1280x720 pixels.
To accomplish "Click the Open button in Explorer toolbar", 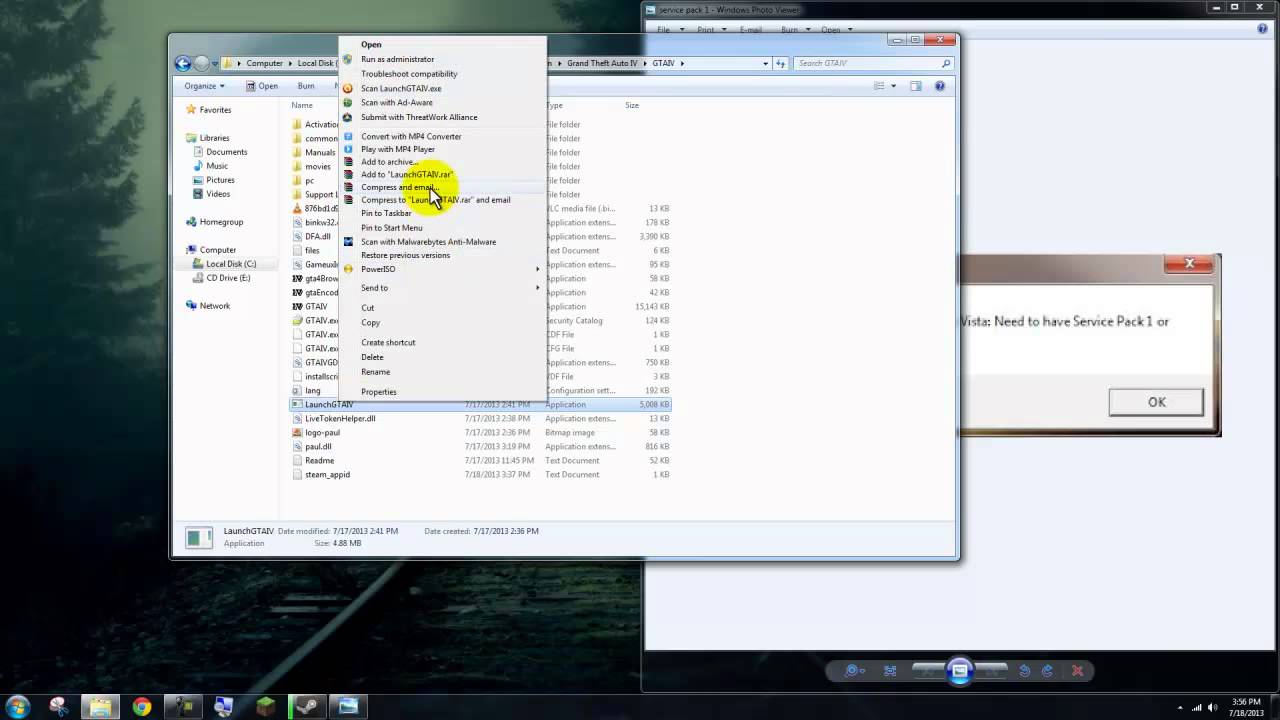I will [261, 86].
